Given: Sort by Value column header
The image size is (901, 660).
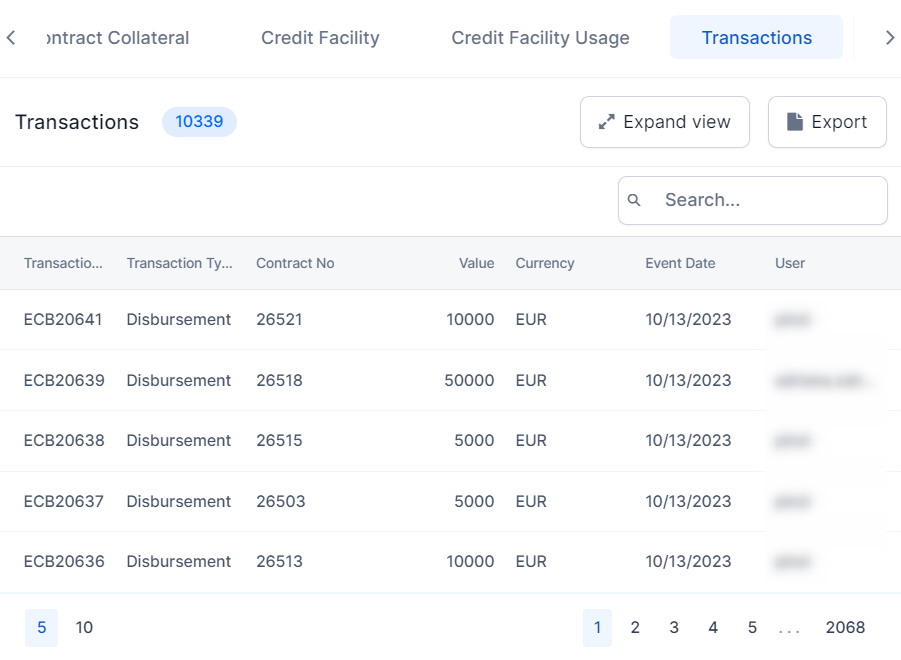Looking at the screenshot, I should point(476,264).
